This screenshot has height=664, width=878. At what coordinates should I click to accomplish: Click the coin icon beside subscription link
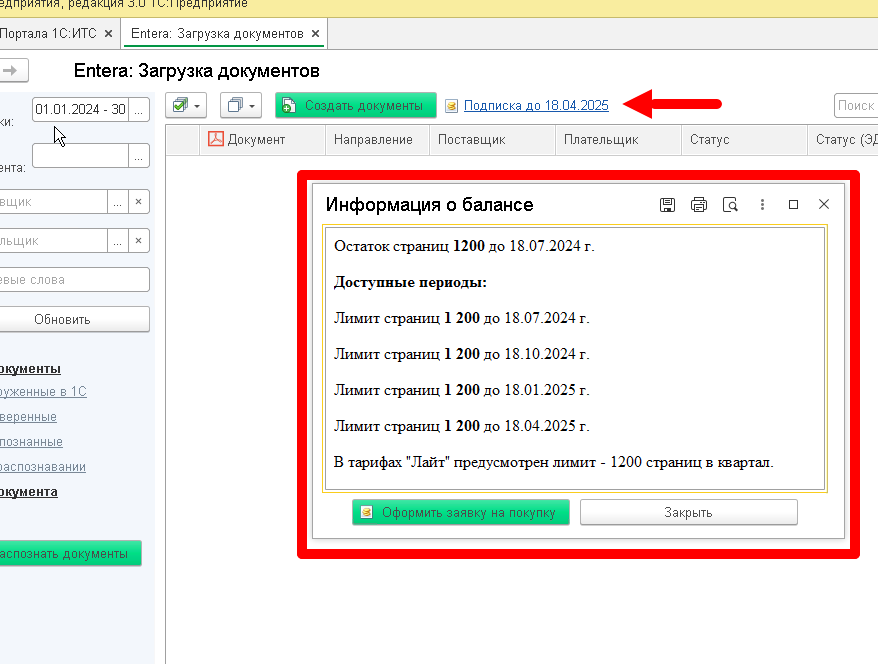451,106
